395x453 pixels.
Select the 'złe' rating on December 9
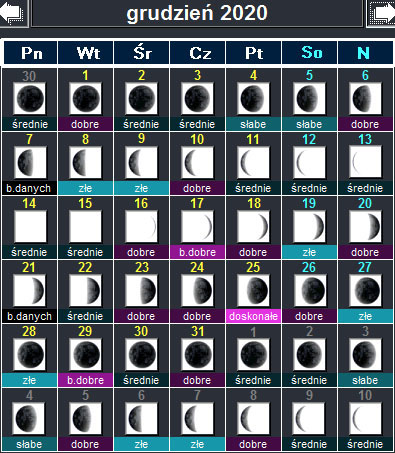pos(141,188)
